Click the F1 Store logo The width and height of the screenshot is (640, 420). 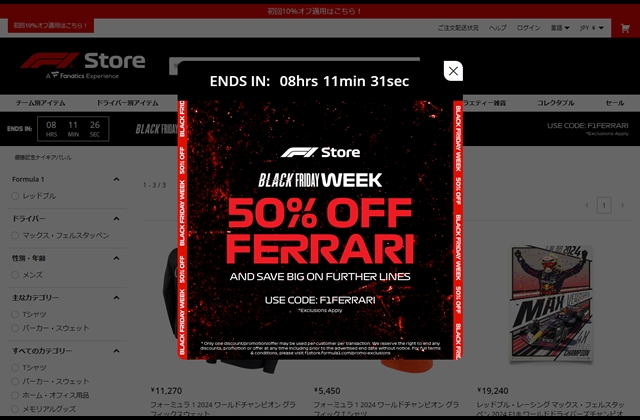tap(83, 65)
